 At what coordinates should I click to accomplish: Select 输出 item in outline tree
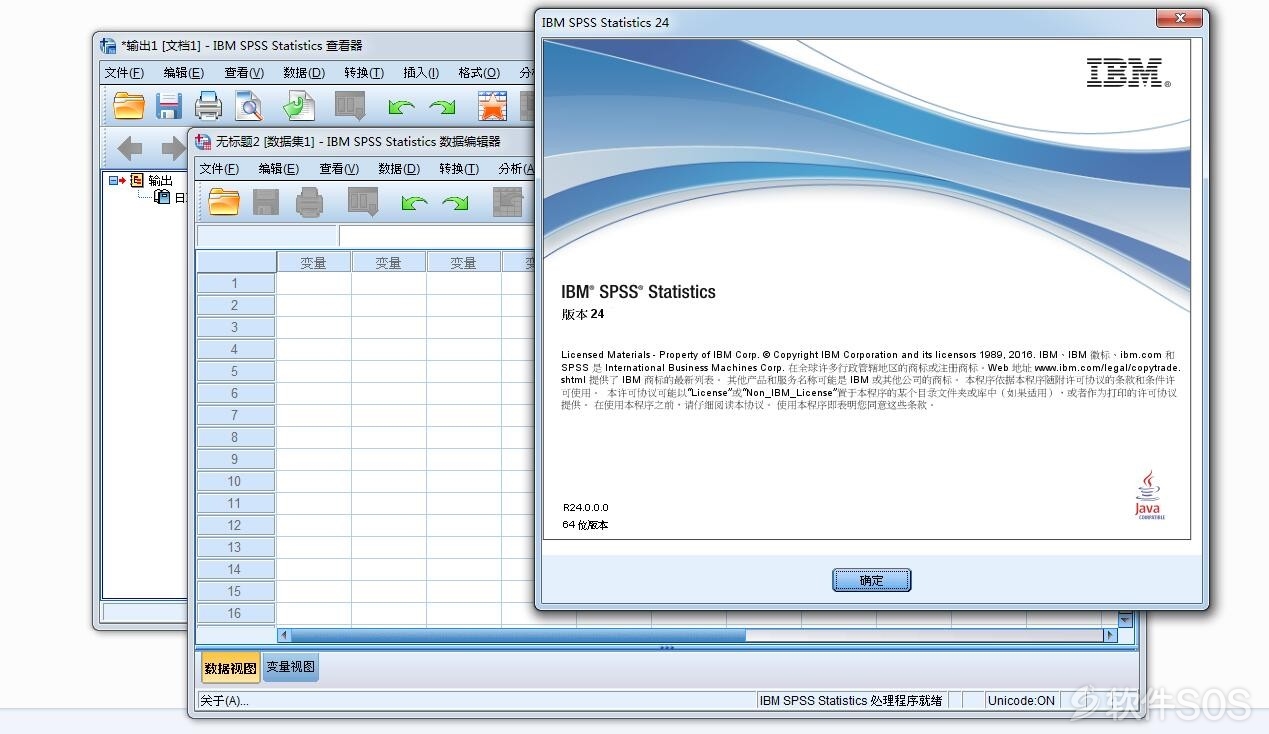[160, 180]
